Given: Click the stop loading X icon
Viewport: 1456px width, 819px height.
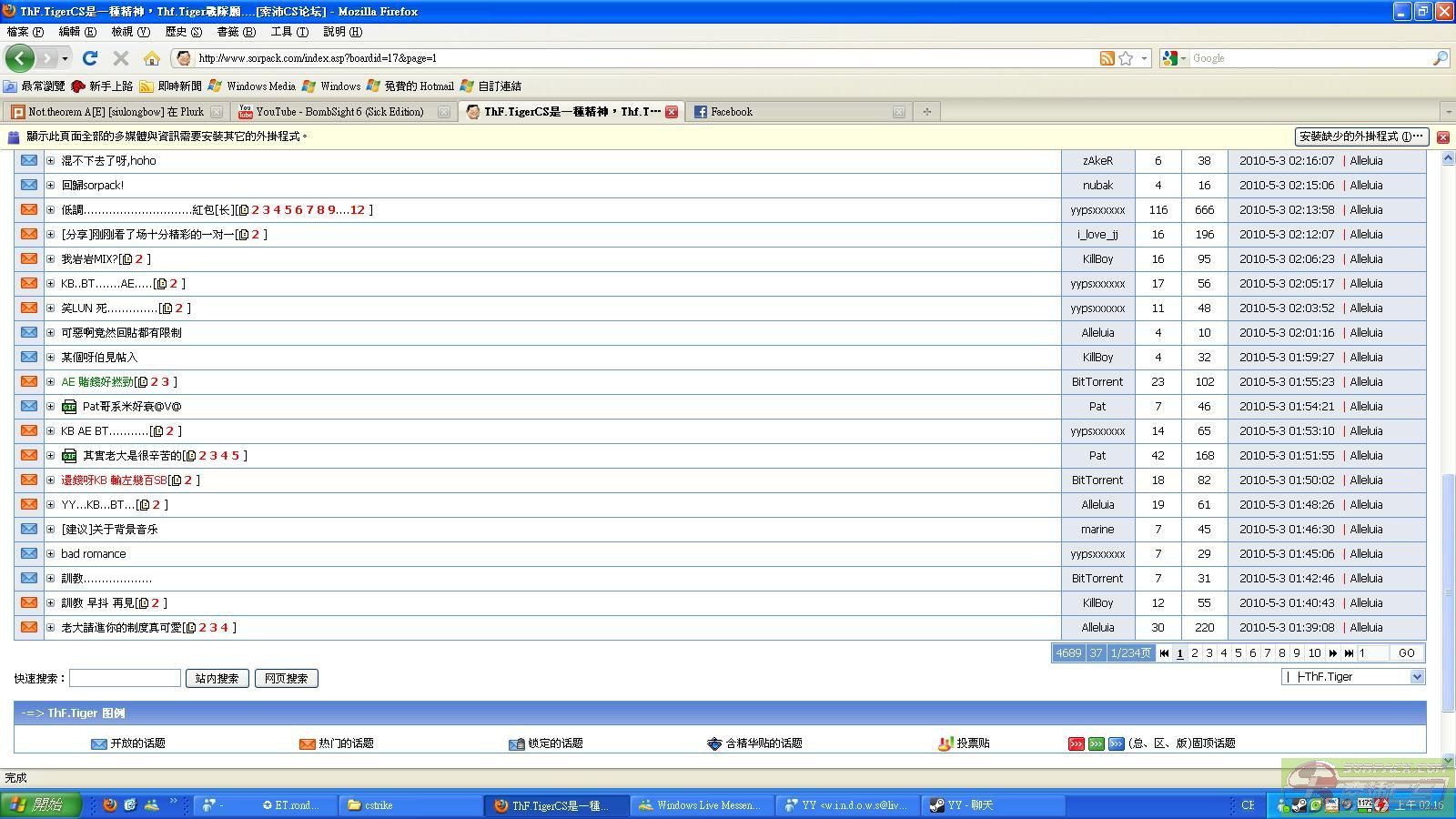Looking at the screenshot, I should (x=120, y=58).
